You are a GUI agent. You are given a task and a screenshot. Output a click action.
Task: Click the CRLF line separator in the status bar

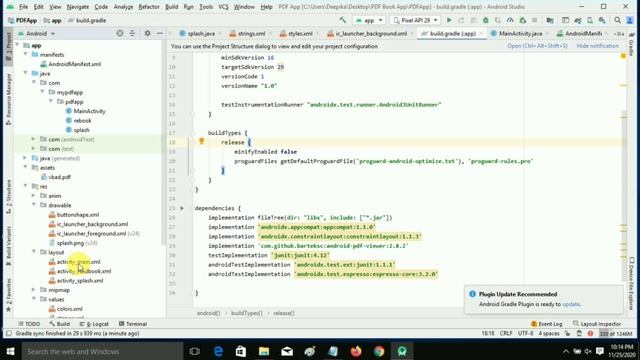pos(506,333)
